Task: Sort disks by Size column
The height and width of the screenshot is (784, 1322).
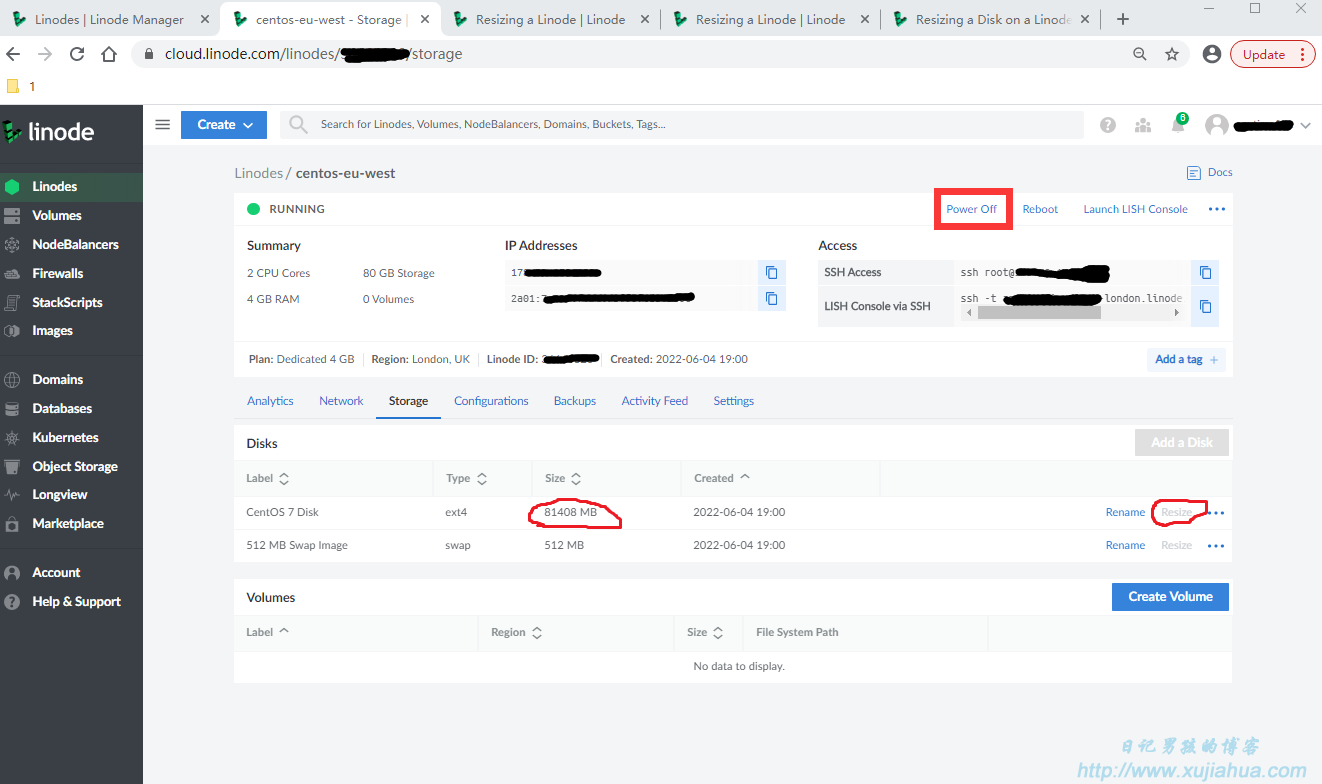Action: tap(563, 479)
